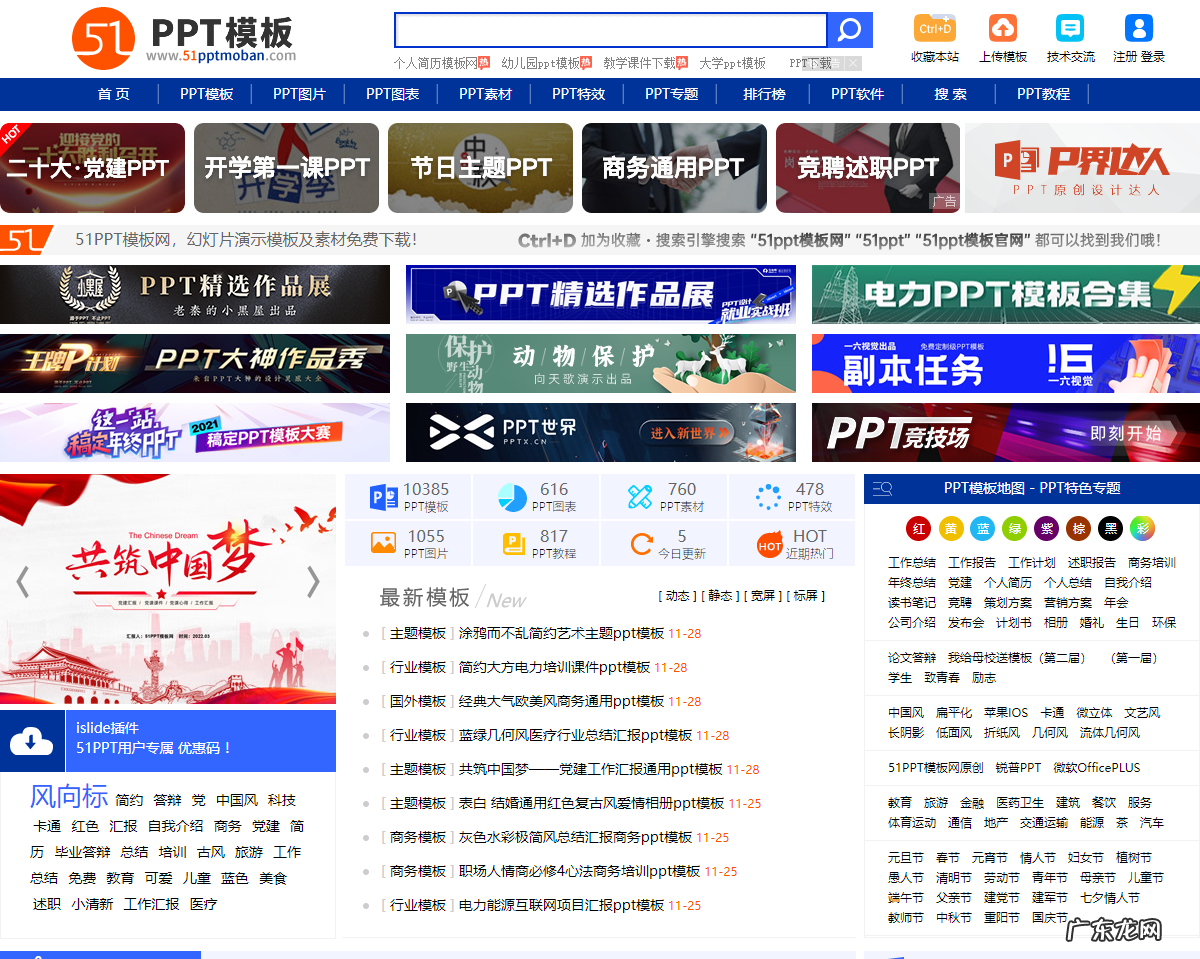Click the orange 上传模板 upload icon

pos(1002,28)
